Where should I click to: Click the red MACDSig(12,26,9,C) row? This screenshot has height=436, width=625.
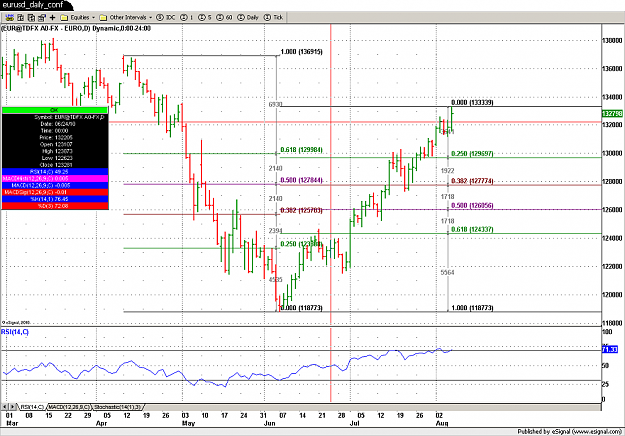[55, 192]
